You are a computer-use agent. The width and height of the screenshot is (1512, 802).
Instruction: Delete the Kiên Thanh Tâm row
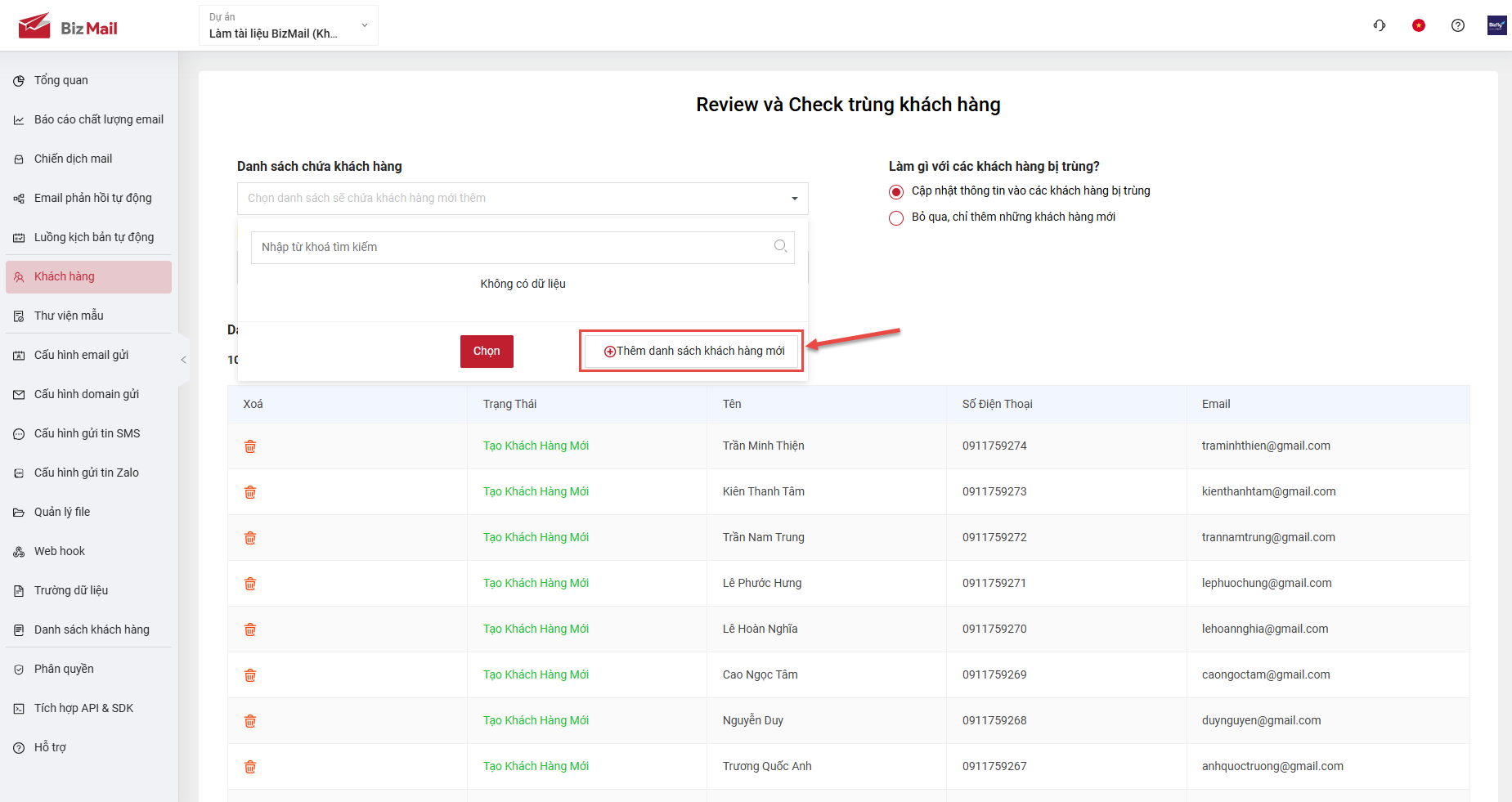[x=250, y=492]
